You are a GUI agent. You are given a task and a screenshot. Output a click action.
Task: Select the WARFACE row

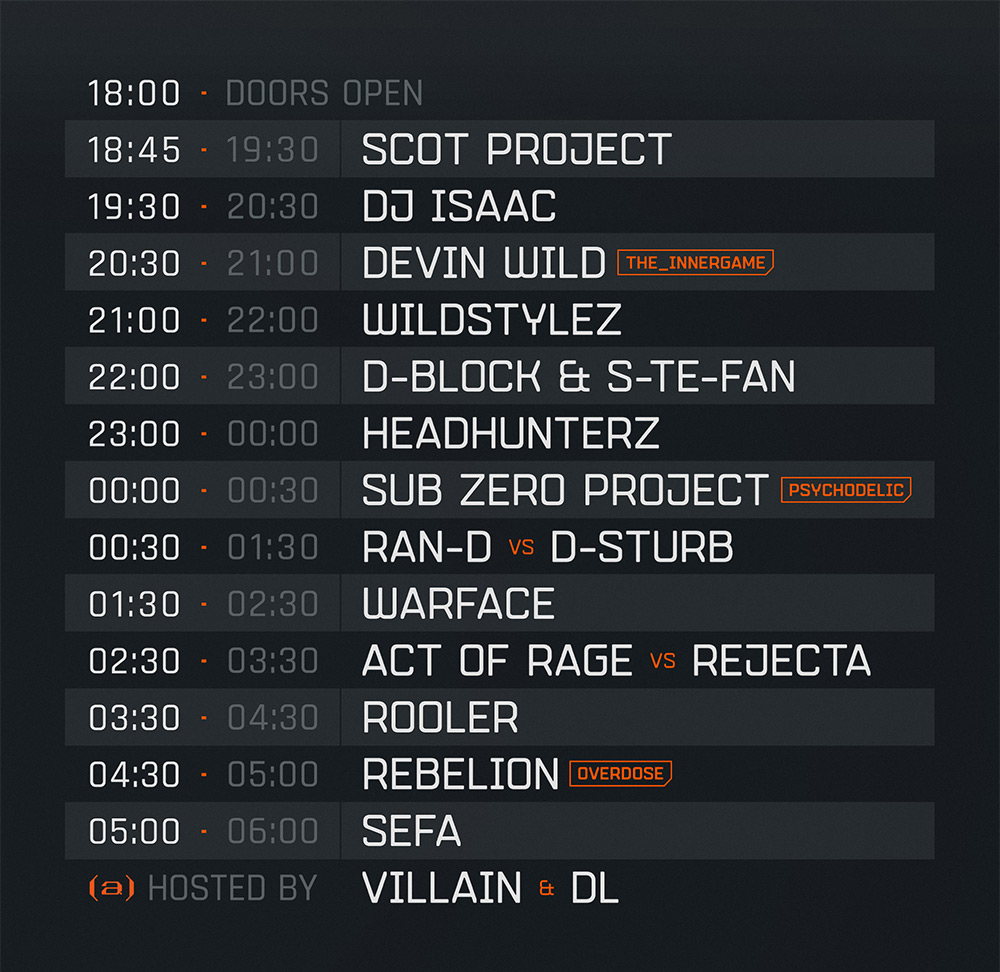(499, 603)
